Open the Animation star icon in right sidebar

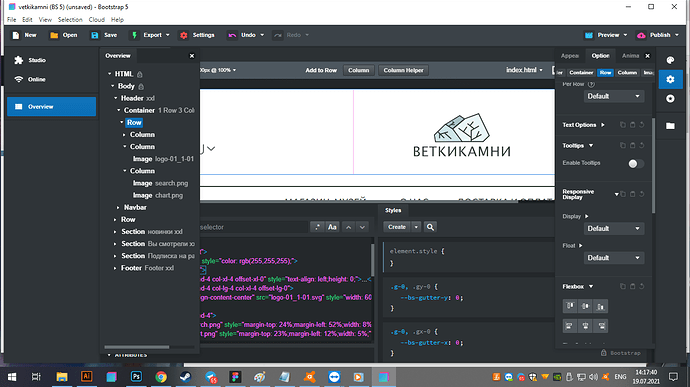[x=670, y=99]
